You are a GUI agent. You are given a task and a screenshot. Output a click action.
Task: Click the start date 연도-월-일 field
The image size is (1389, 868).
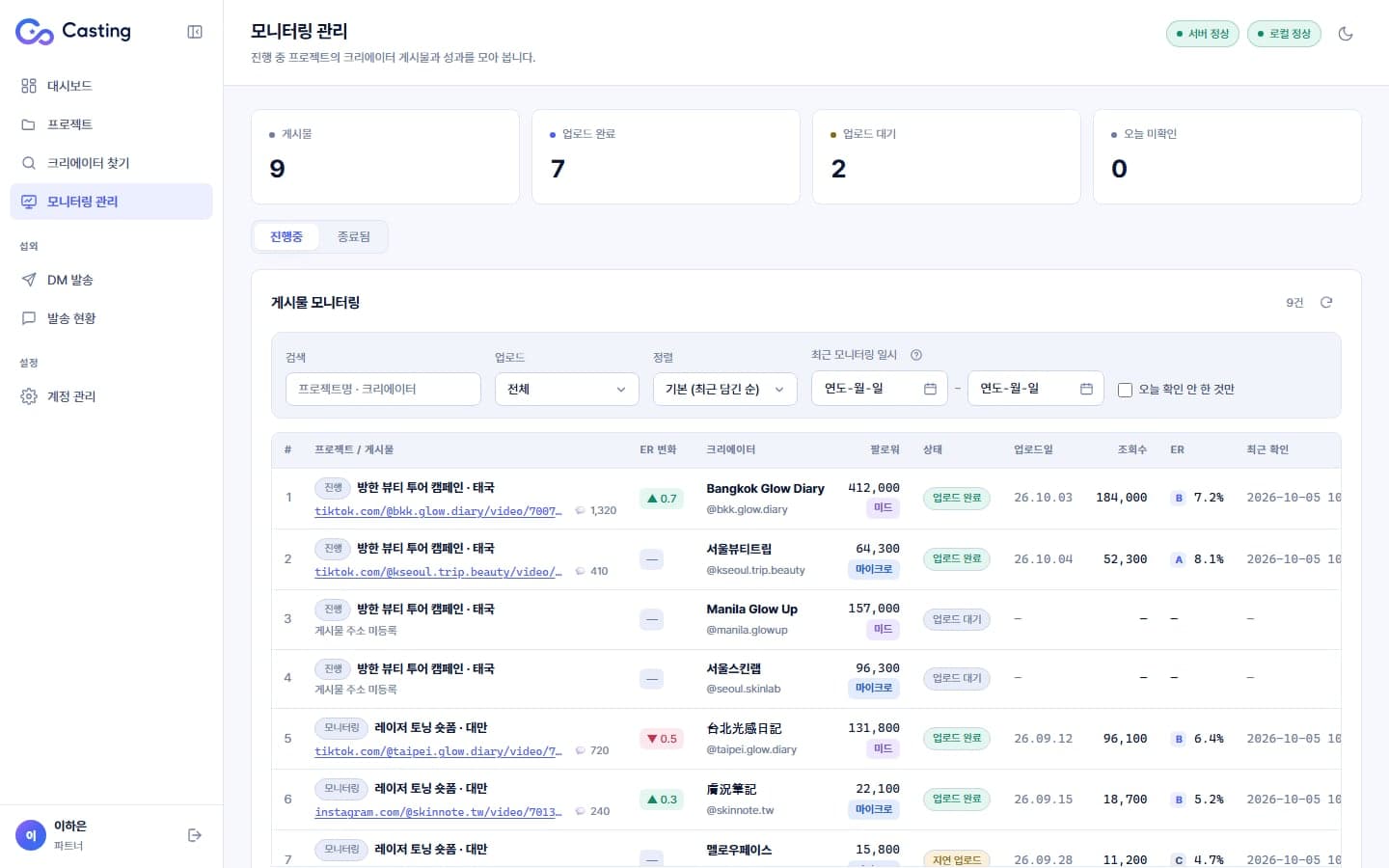[879, 389]
